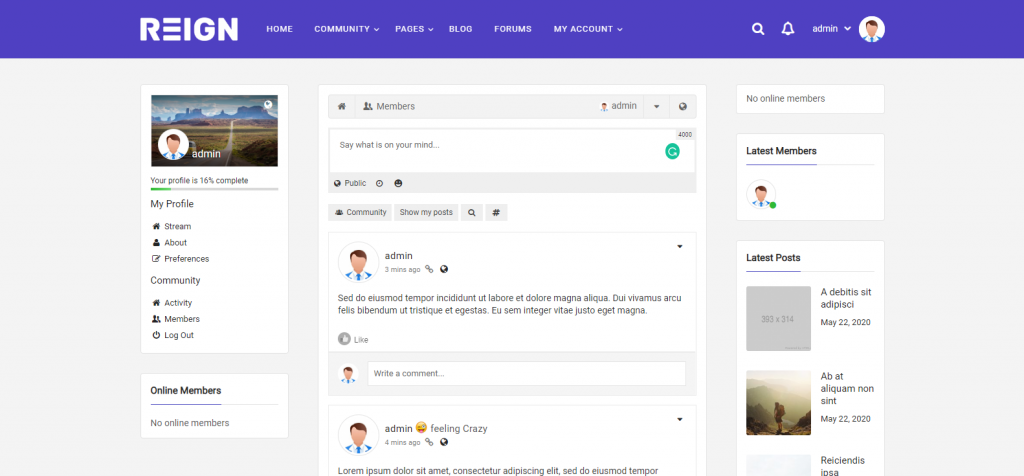Open Blog in top navigation
Image resolution: width=1024 pixels, height=476 pixels.
tap(460, 29)
